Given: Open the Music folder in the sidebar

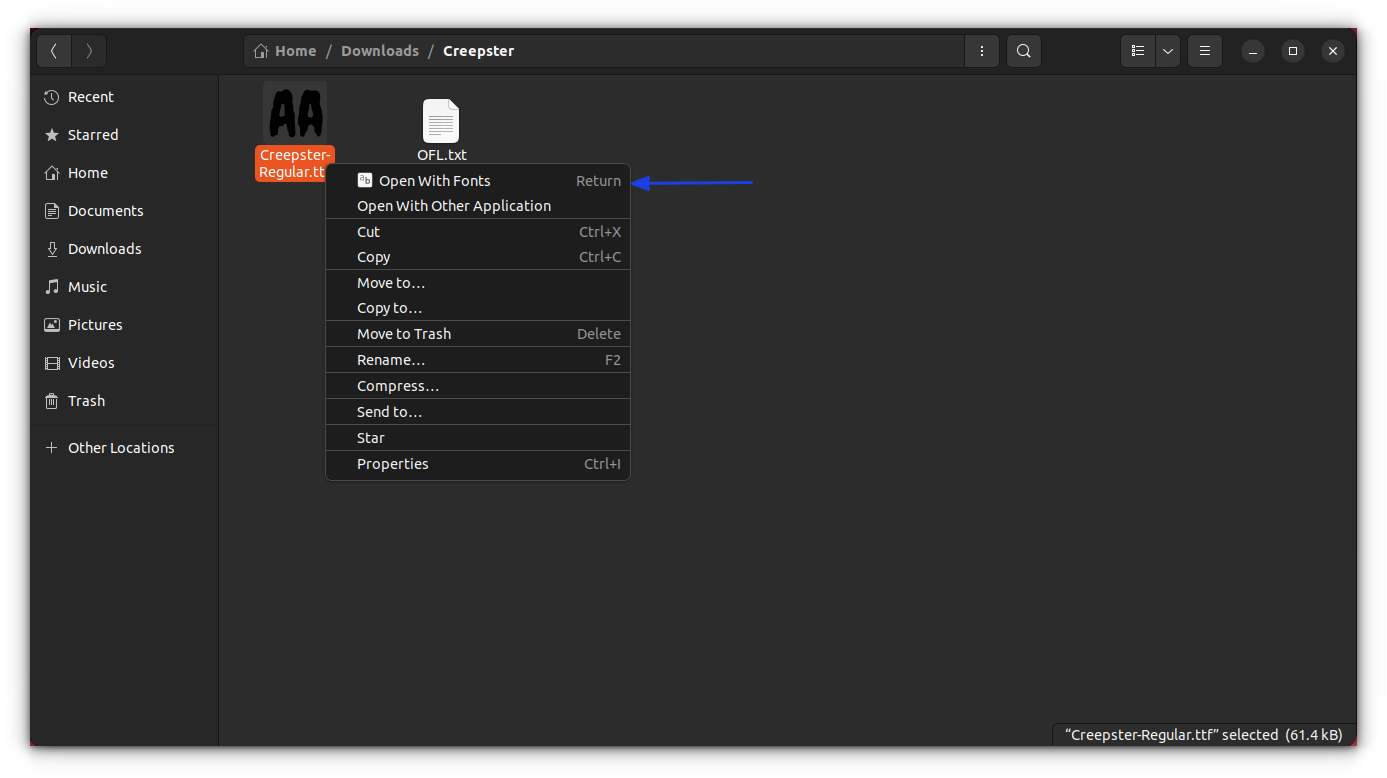Looking at the screenshot, I should click(x=86, y=286).
